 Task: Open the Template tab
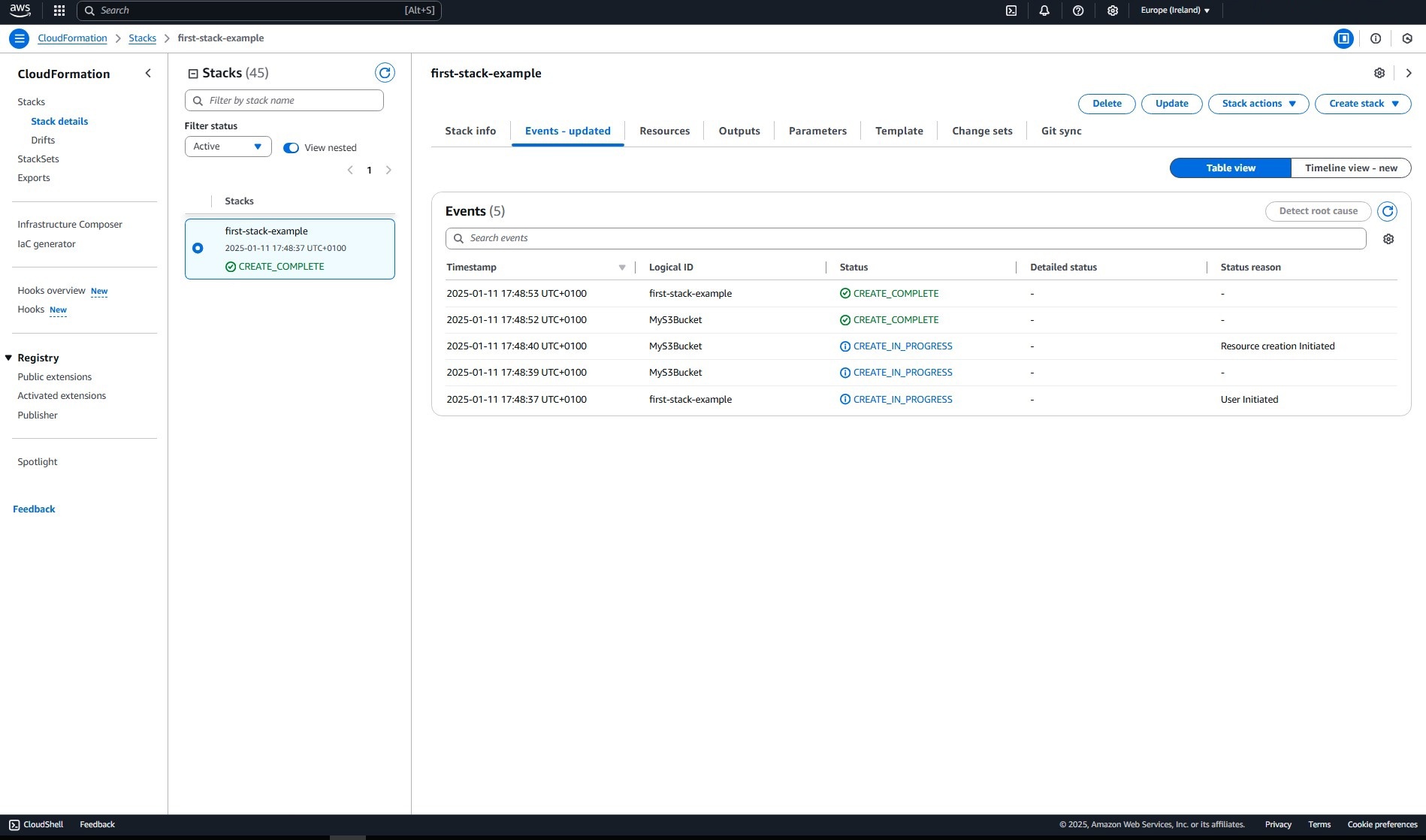(x=899, y=131)
